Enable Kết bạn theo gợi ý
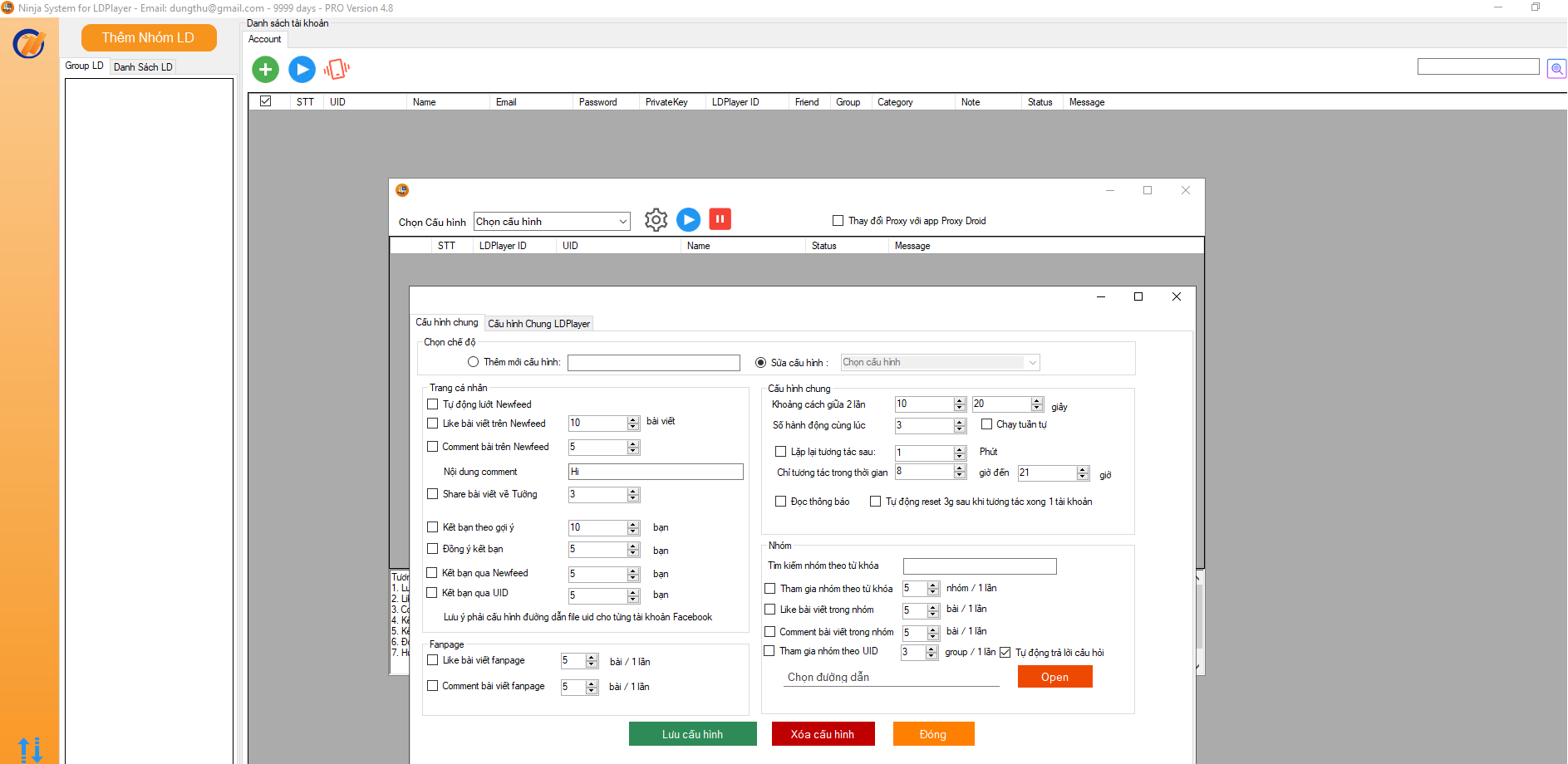Image resolution: width=1568 pixels, height=764 pixels. tap(432, 527)
